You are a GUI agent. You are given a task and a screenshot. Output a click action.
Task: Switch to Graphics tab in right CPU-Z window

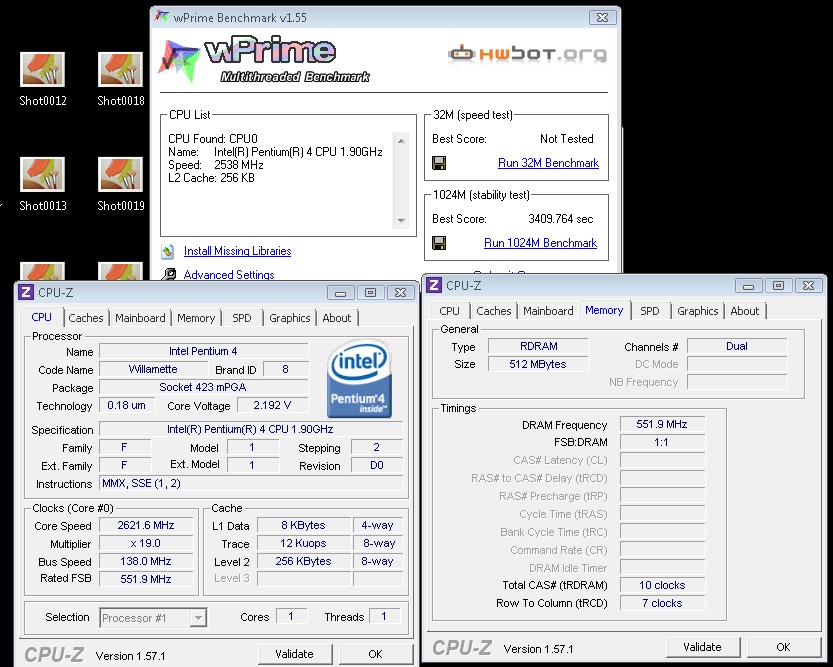click(698, 311)
